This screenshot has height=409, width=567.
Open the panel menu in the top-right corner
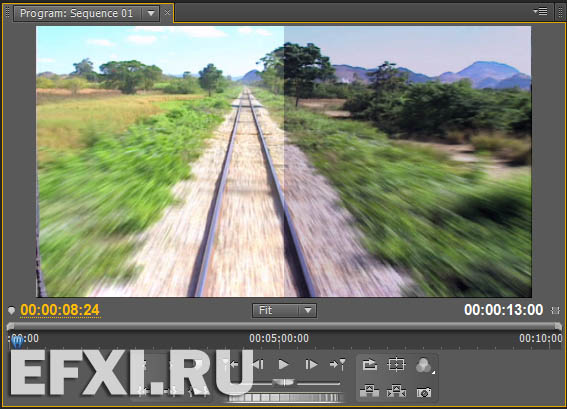pos(541,12)
